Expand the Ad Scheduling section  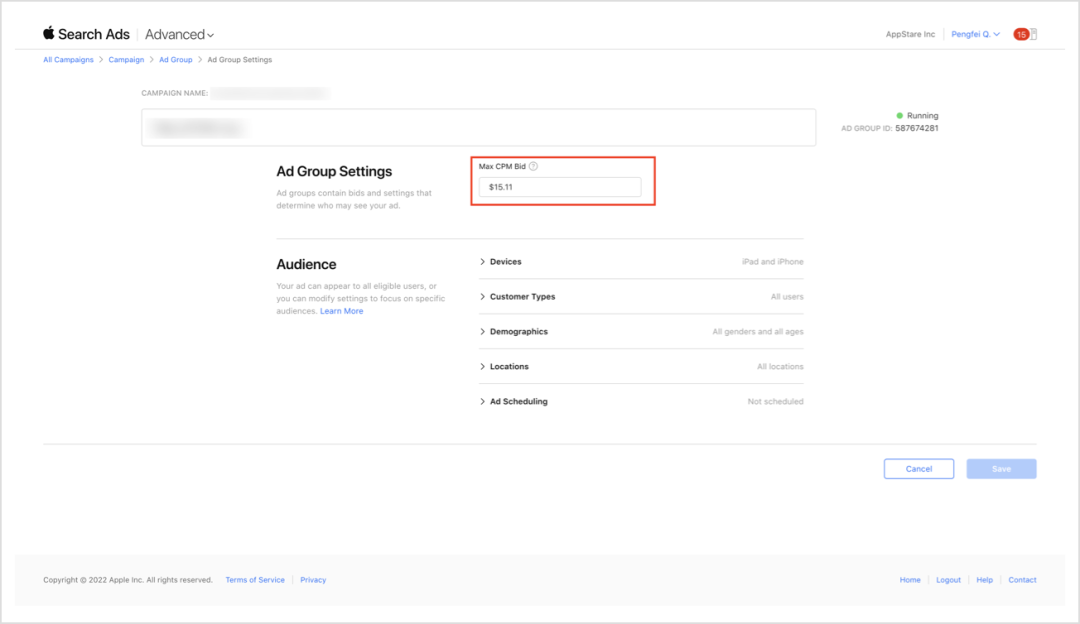(518, 402)
